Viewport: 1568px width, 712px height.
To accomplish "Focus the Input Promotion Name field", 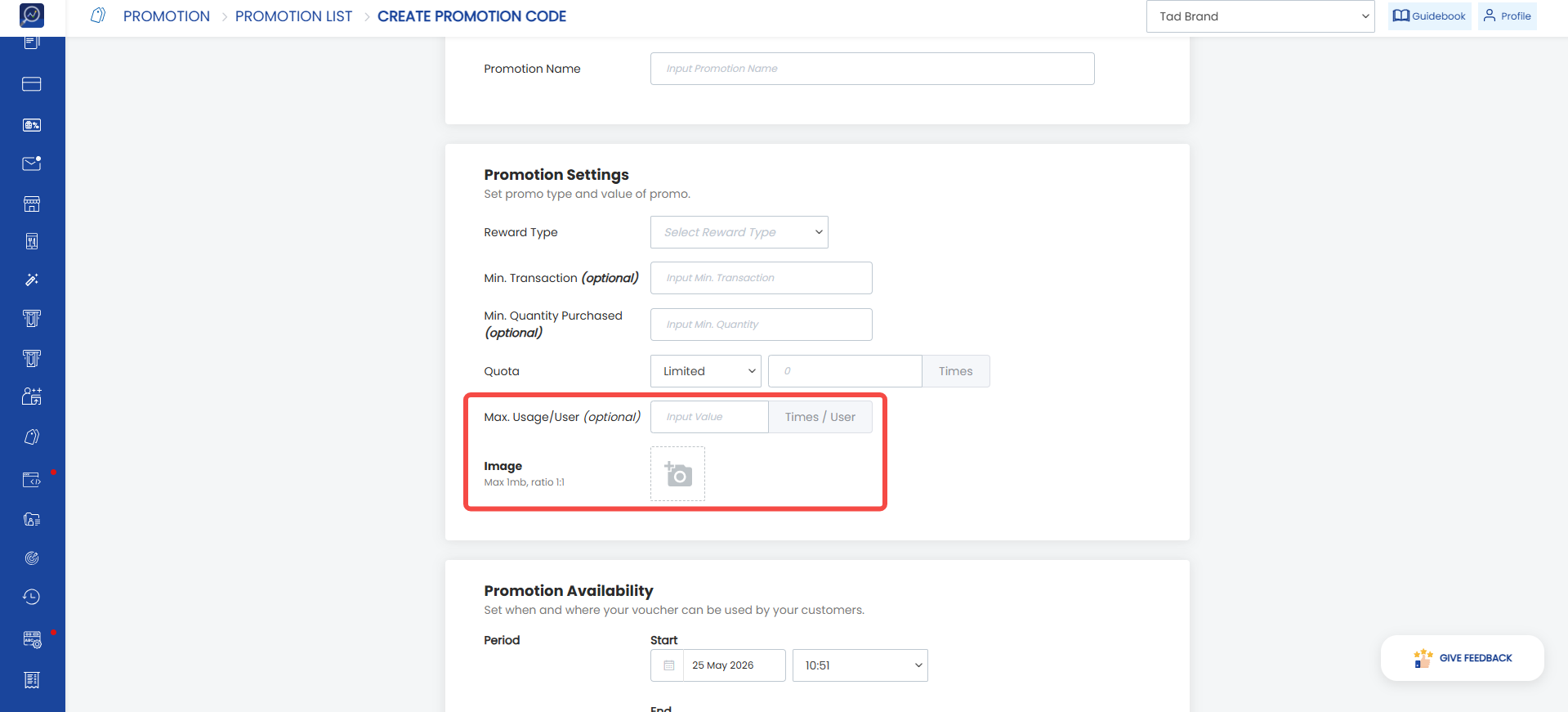I will tap(873, 69).
